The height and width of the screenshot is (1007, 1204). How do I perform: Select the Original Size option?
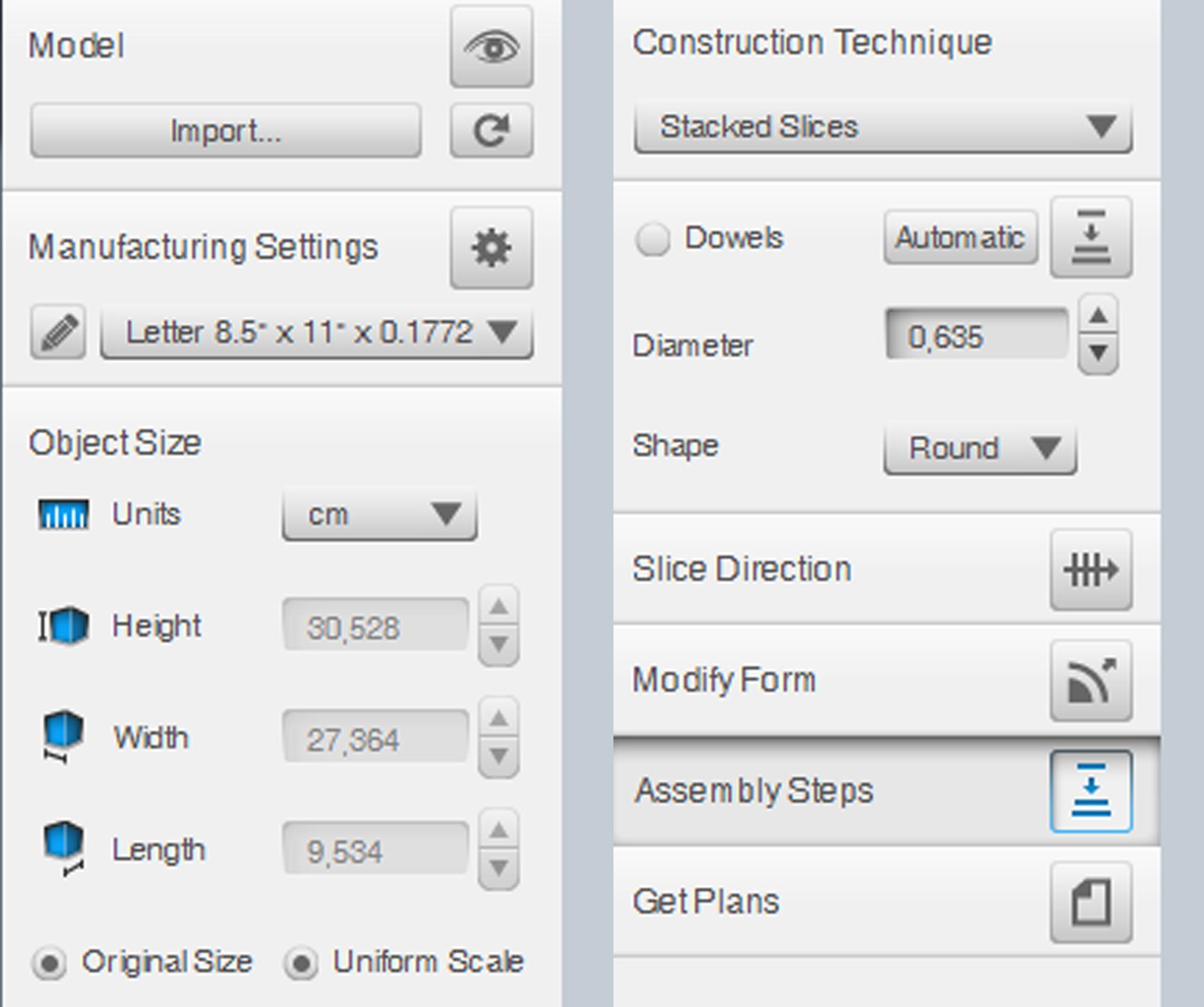click(x=51, y=962)
